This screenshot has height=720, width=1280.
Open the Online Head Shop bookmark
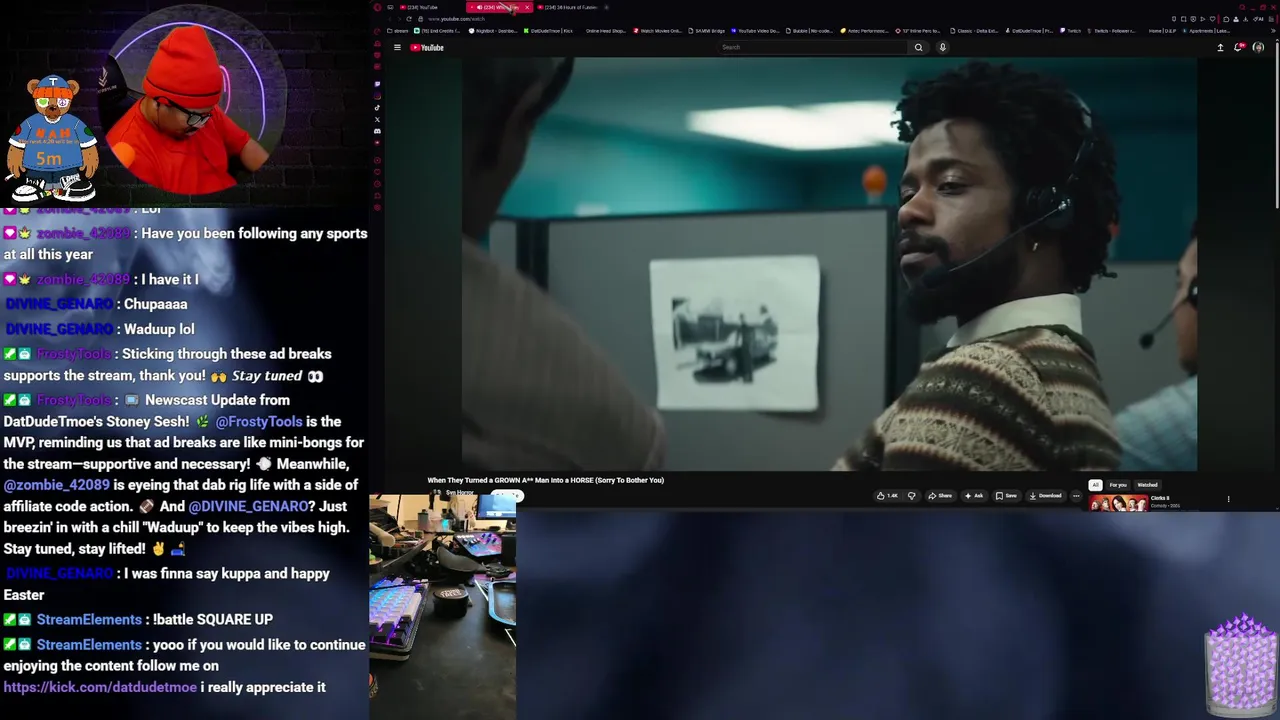click(605, 31)
